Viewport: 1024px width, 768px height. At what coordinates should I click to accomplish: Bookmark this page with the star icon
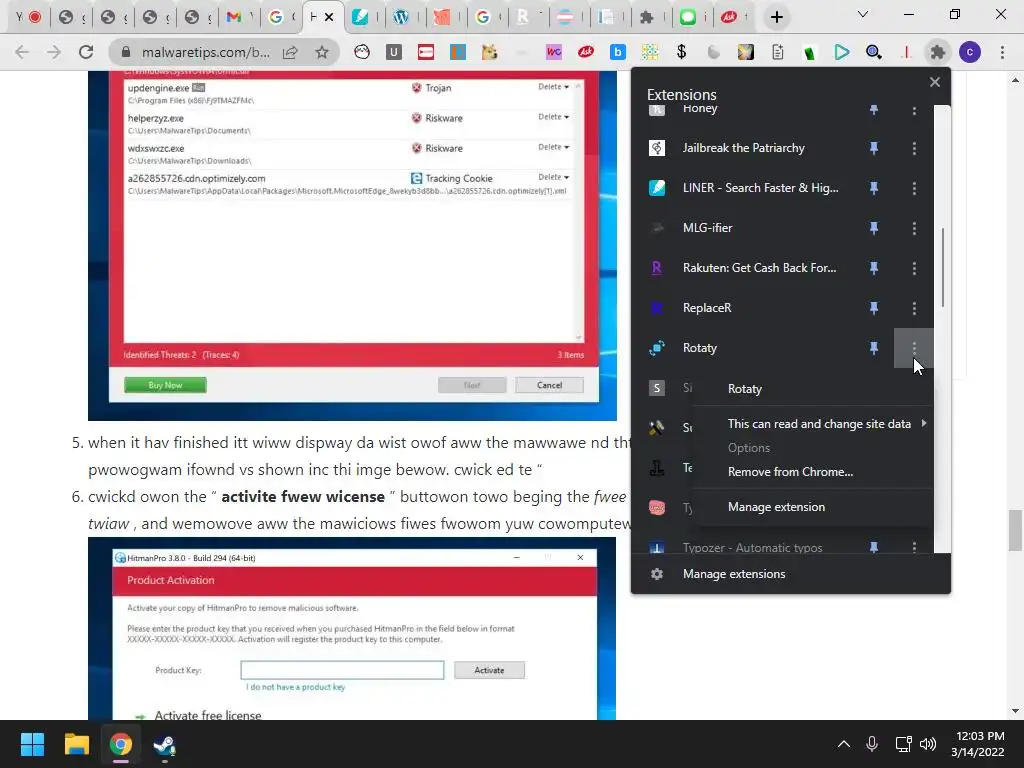coord(322,52)
